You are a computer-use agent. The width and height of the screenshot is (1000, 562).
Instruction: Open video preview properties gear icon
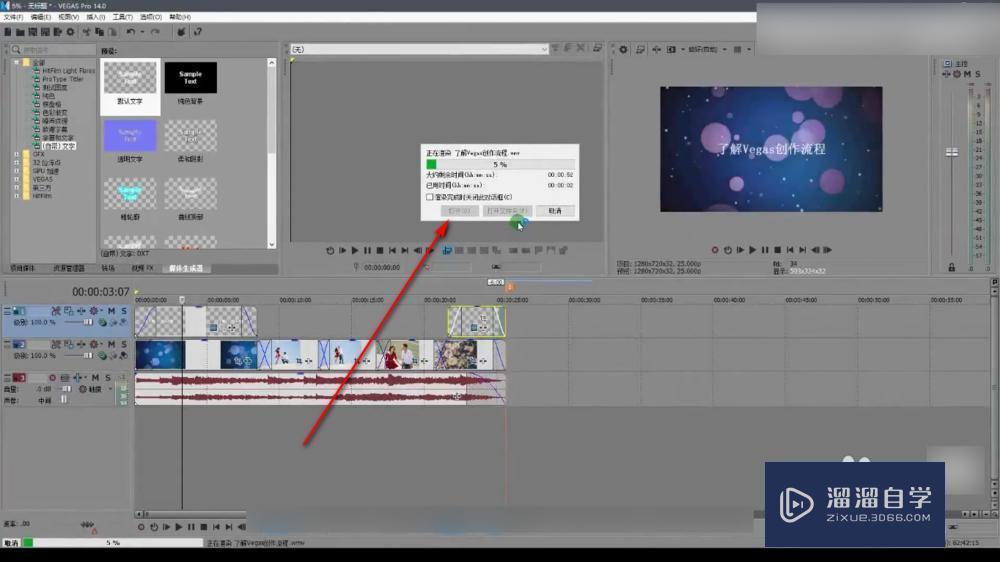[x=624, y=49]
